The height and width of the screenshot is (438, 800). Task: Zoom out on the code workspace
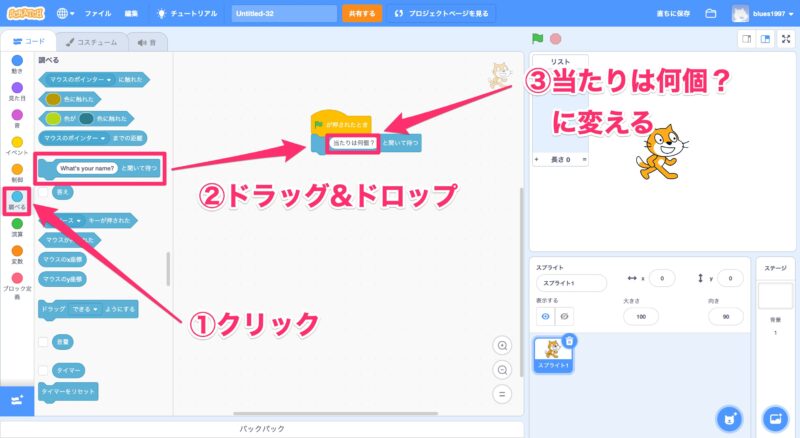[503, 369]
